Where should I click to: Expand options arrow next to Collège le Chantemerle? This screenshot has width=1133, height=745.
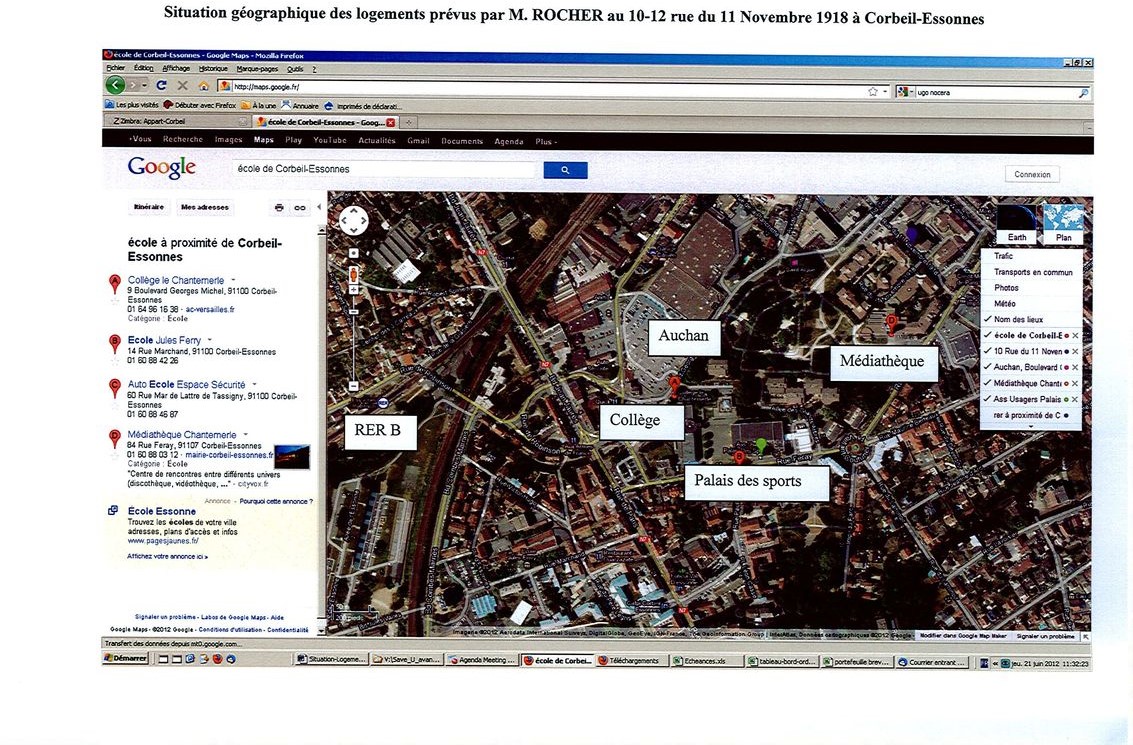point(233,280)
